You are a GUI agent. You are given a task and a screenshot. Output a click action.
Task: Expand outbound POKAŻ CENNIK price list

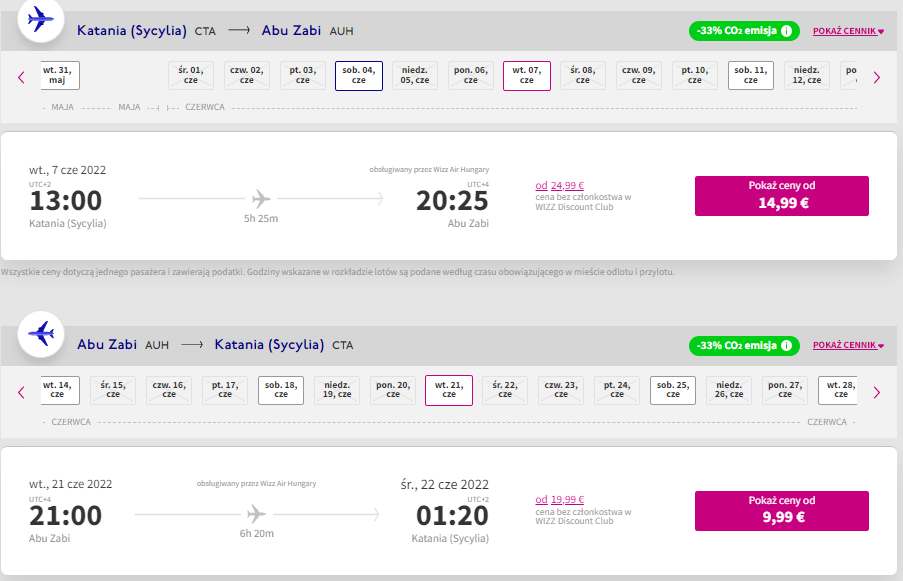point(848,31)
